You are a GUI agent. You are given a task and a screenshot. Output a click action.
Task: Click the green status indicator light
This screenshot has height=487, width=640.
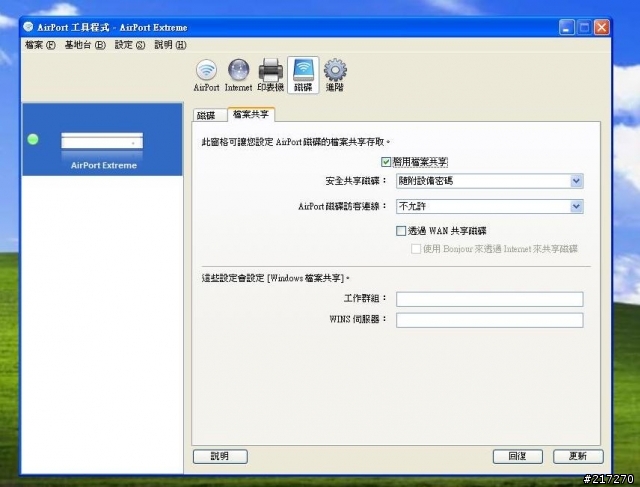(x=33, y=139)
